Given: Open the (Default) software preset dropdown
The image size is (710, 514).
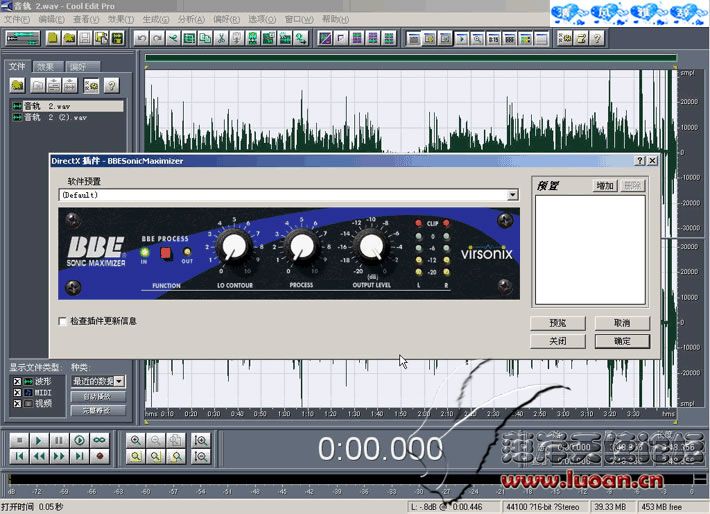Looking at the screenshot, I should (512, 195).
